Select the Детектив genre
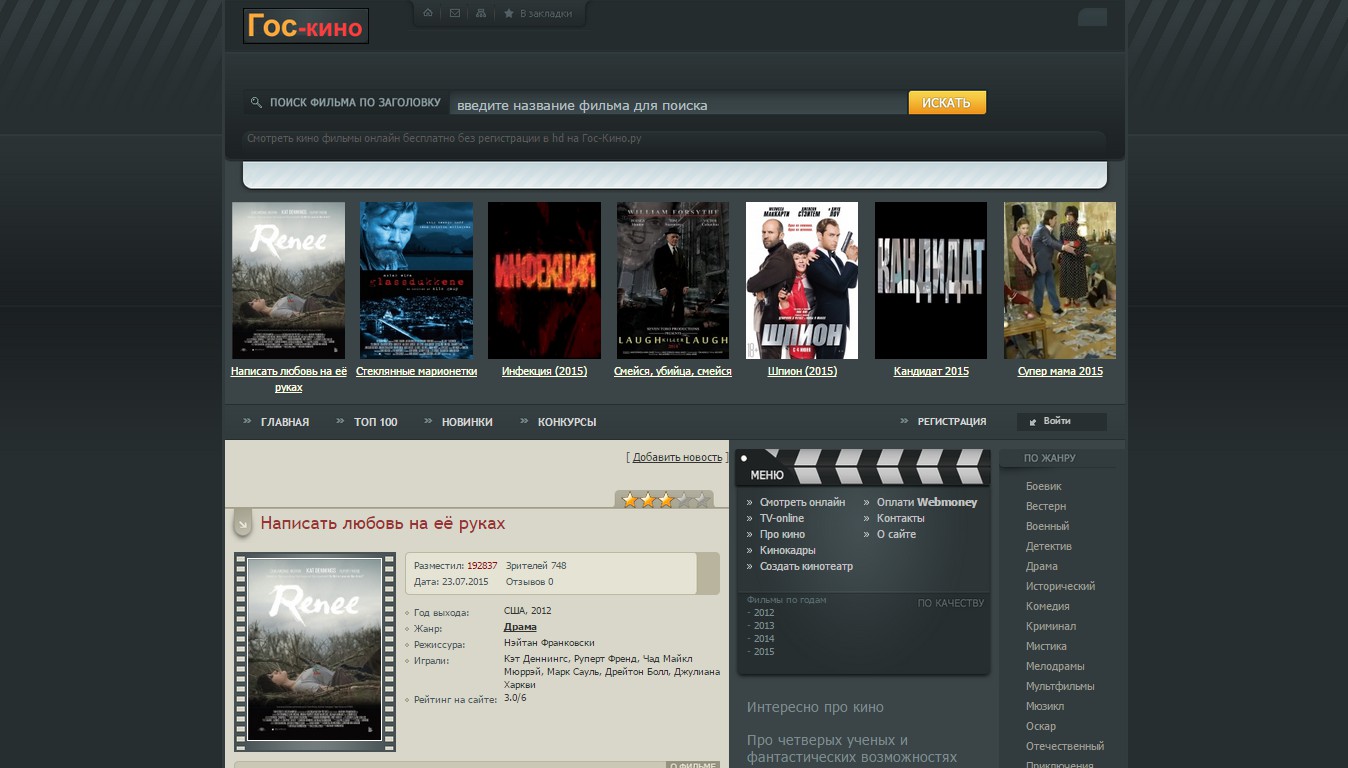This screenshot has height=768, width=1348. [x=1049, y=546]
